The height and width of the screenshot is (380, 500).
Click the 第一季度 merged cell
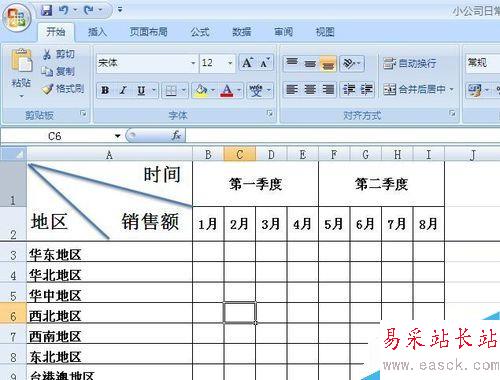click(x=255, y=184)
